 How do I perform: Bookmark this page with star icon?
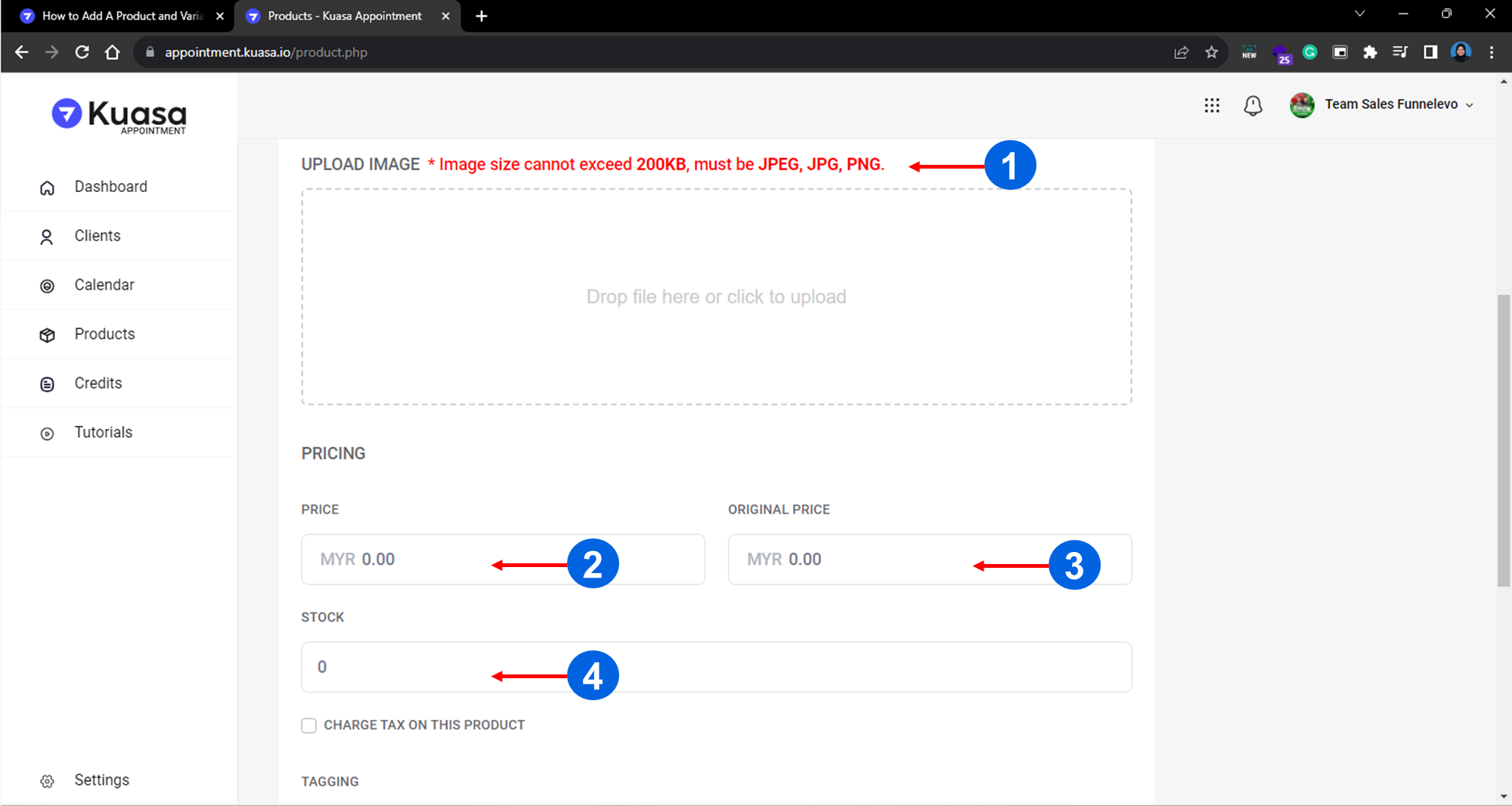coord(1212,52)
